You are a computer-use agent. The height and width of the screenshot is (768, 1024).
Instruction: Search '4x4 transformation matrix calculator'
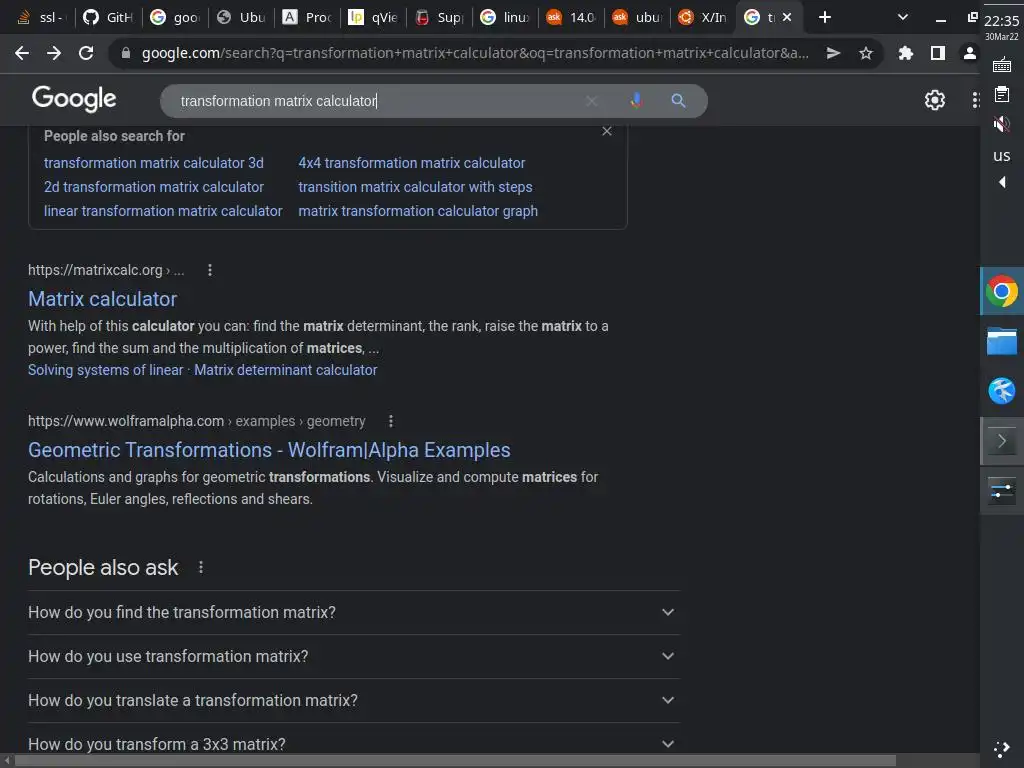tap(411, 163)
